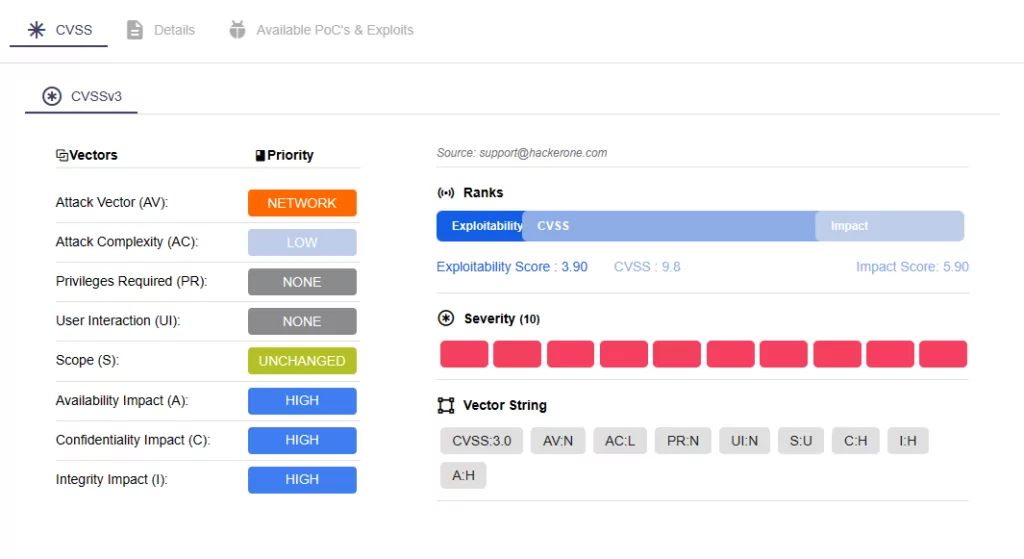This screenshot has height=559, width=1024.
Task: Click the document icon beside Details
Action: [135, 30]
